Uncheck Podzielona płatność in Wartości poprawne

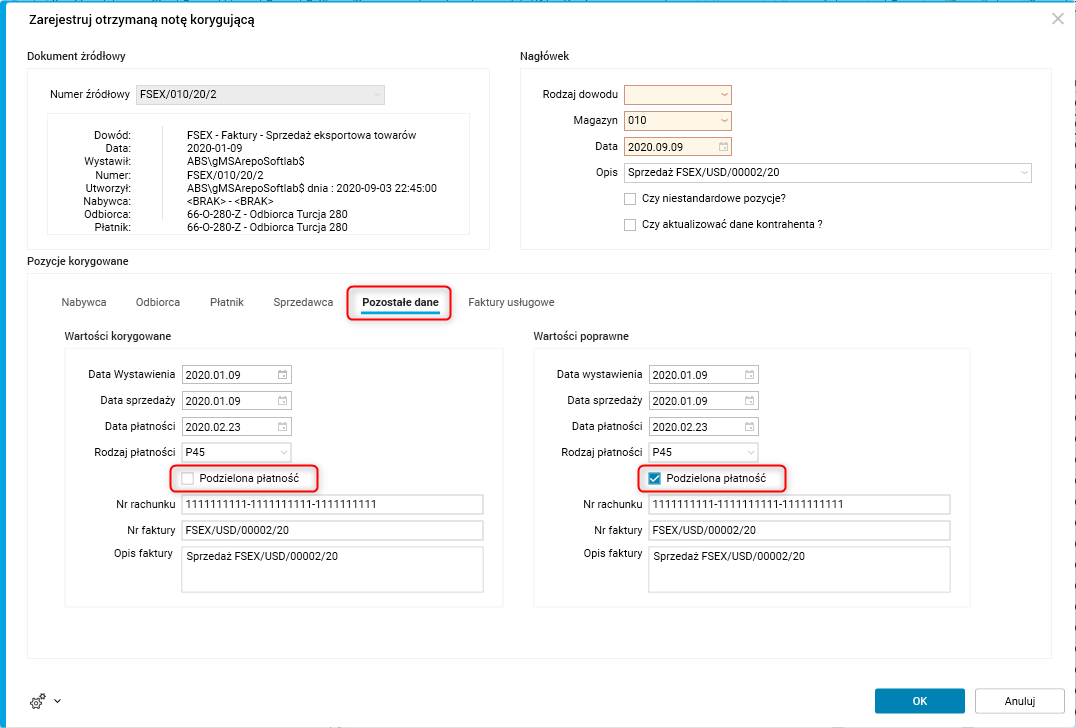pos(655,479)
